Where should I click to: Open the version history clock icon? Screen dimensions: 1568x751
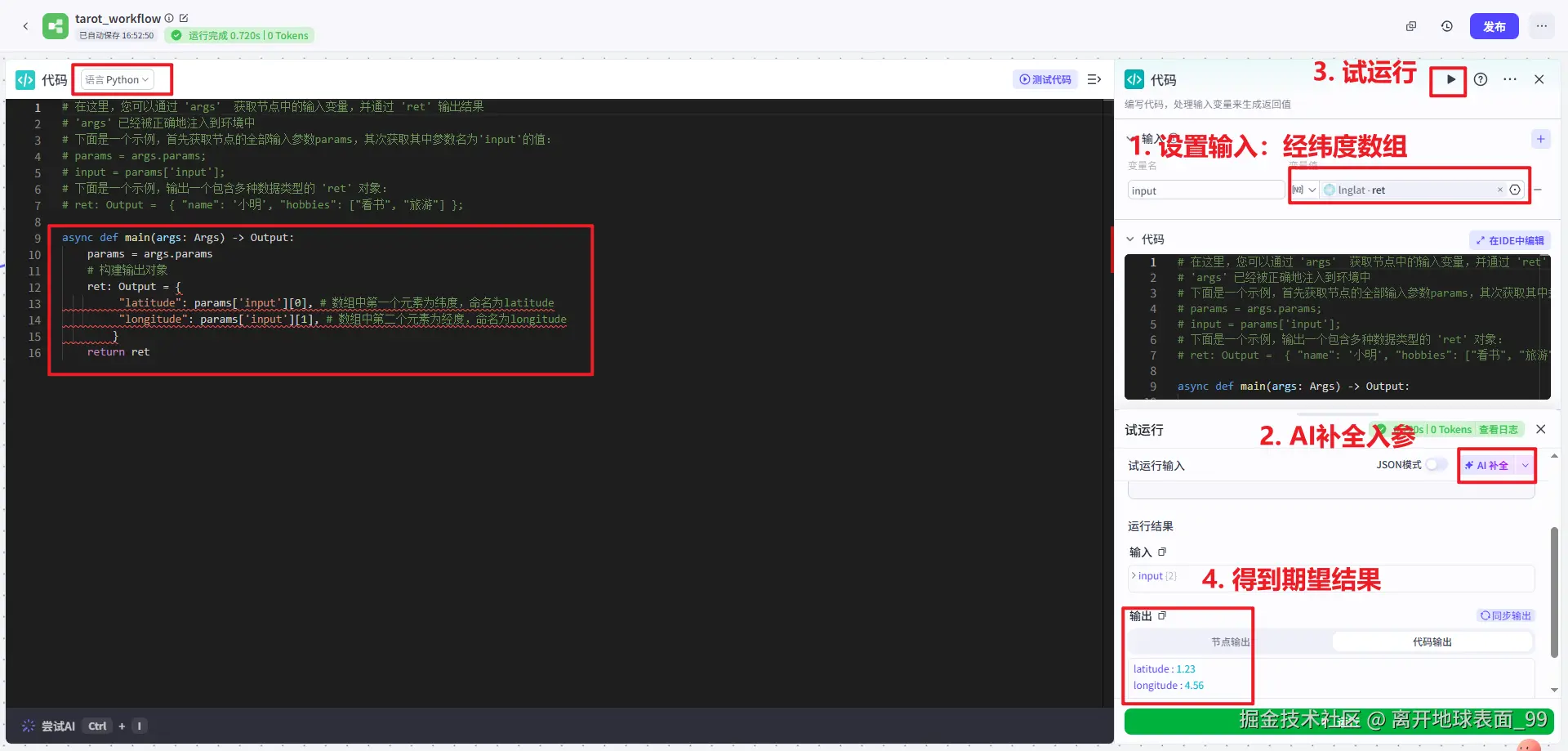[x=1446, y=26]
